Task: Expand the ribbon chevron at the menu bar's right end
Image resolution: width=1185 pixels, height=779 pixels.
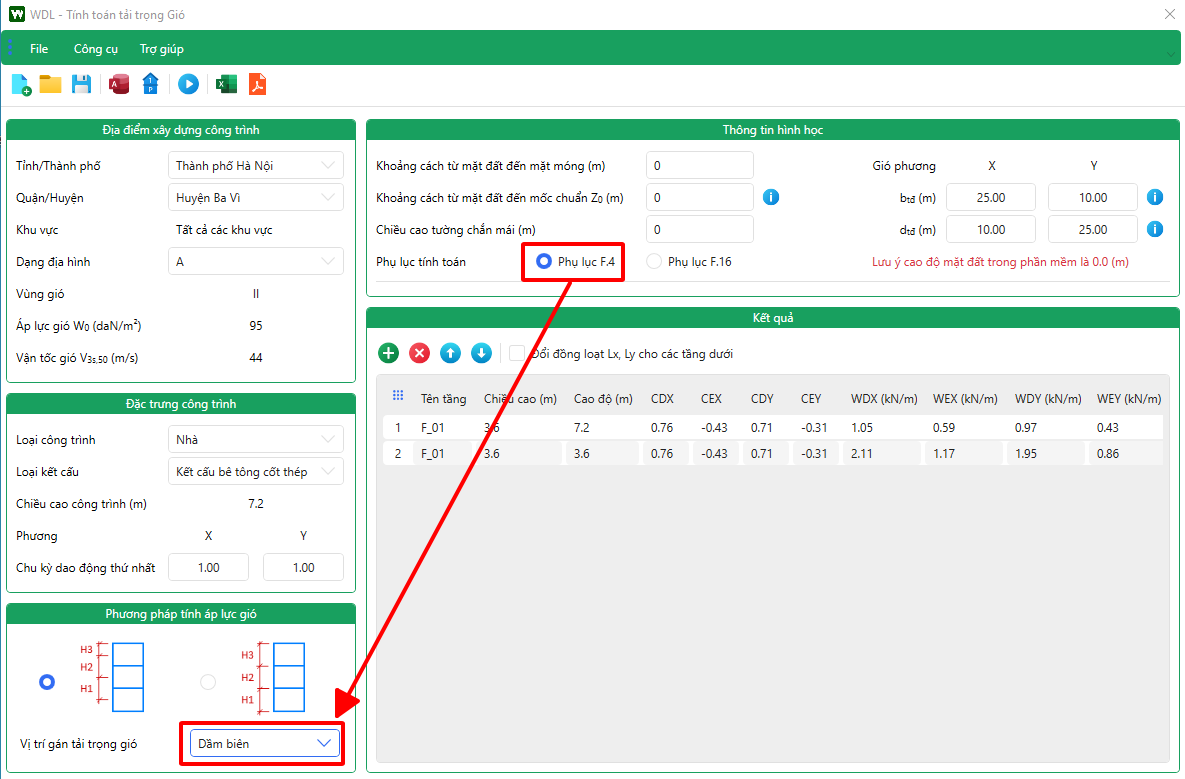Action: point(1171,54)
